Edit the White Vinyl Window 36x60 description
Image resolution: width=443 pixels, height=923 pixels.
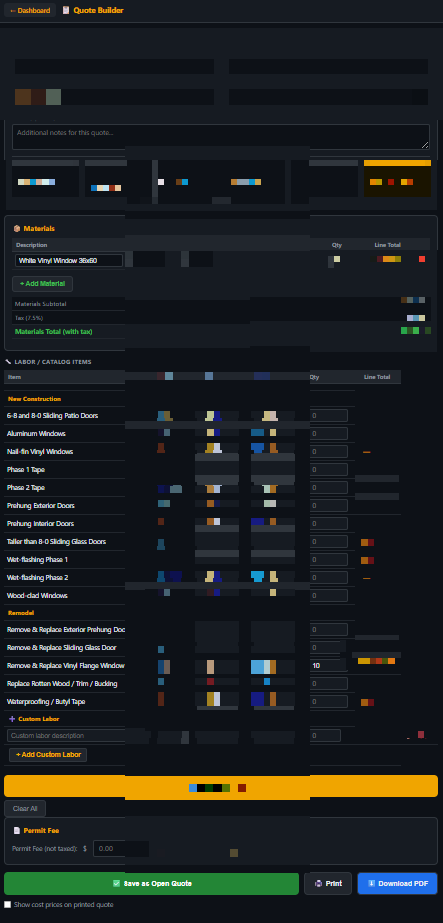click(x=69, y=260)
